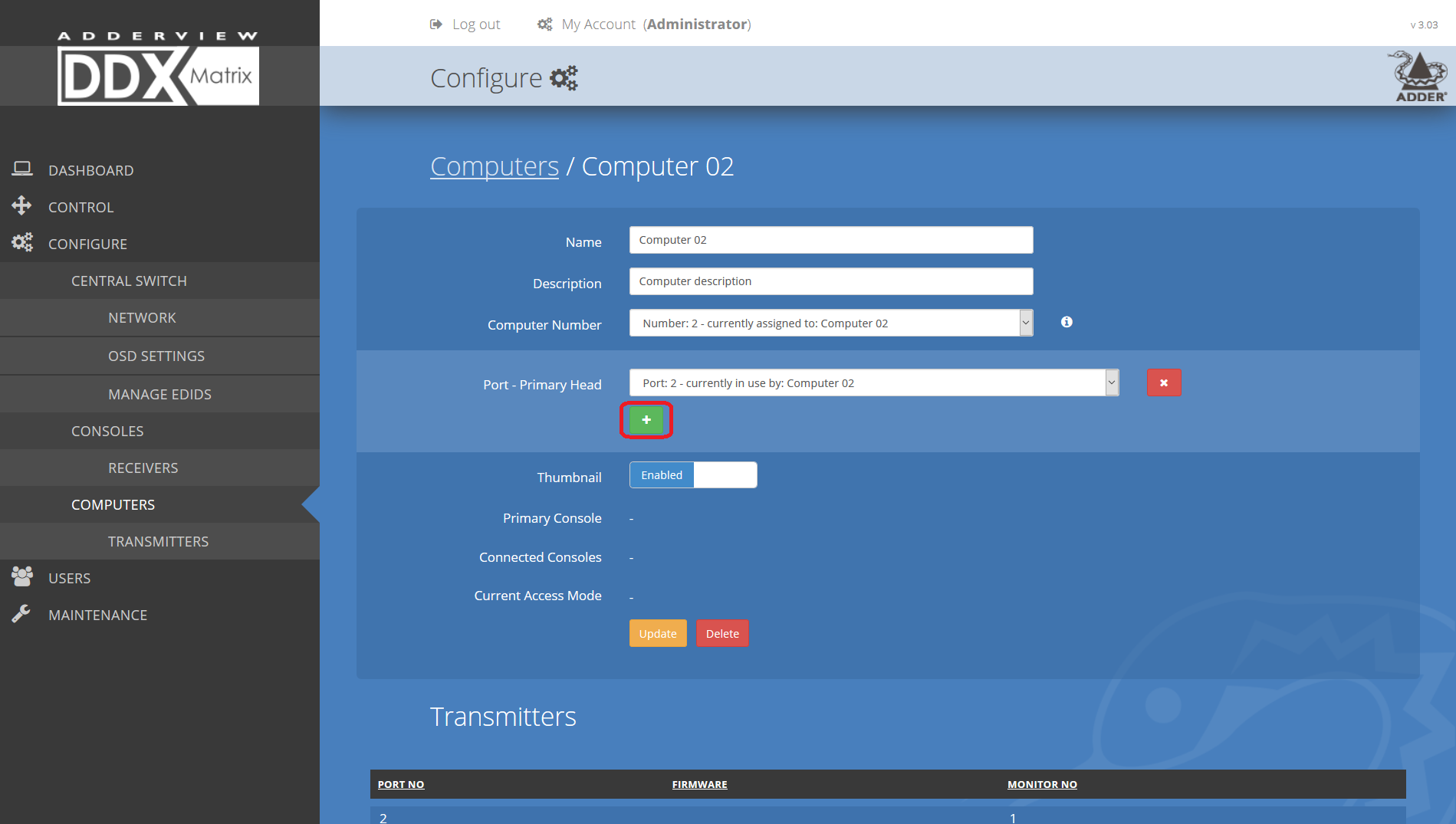Click the Users group icon
The width and height of the screenshot is (1456, 824).
coord(22,576)
